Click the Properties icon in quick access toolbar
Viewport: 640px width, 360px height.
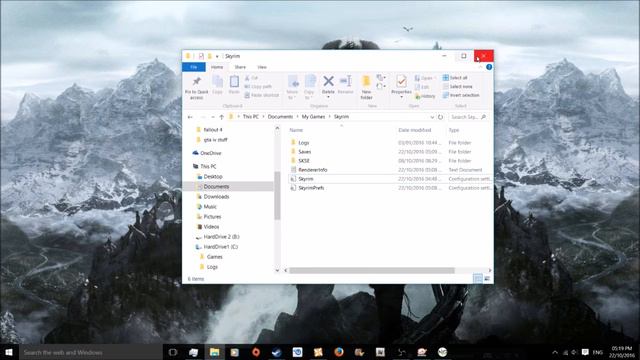(x=201, y=56)
